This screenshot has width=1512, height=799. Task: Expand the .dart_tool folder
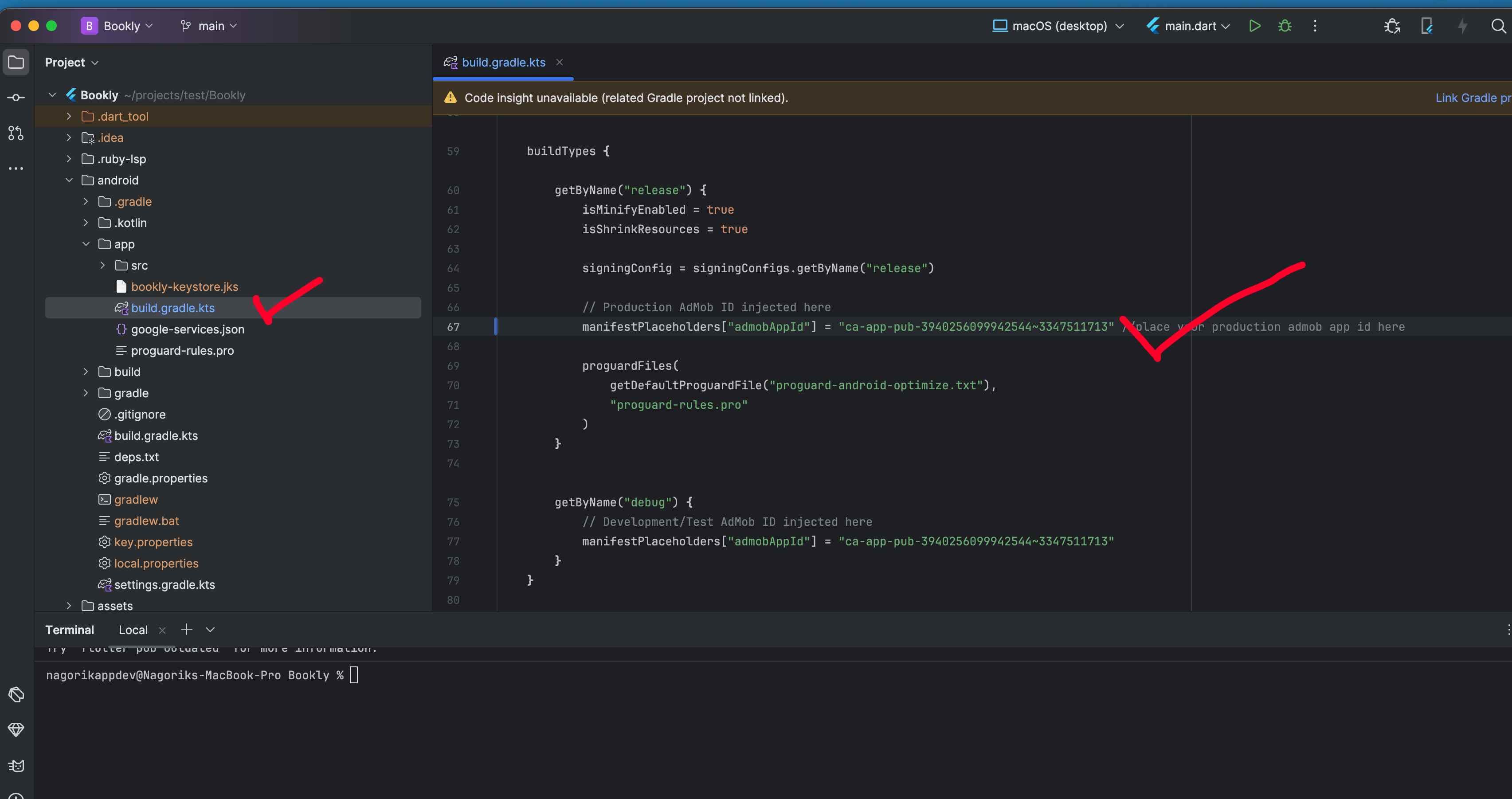tap(69, 116)
